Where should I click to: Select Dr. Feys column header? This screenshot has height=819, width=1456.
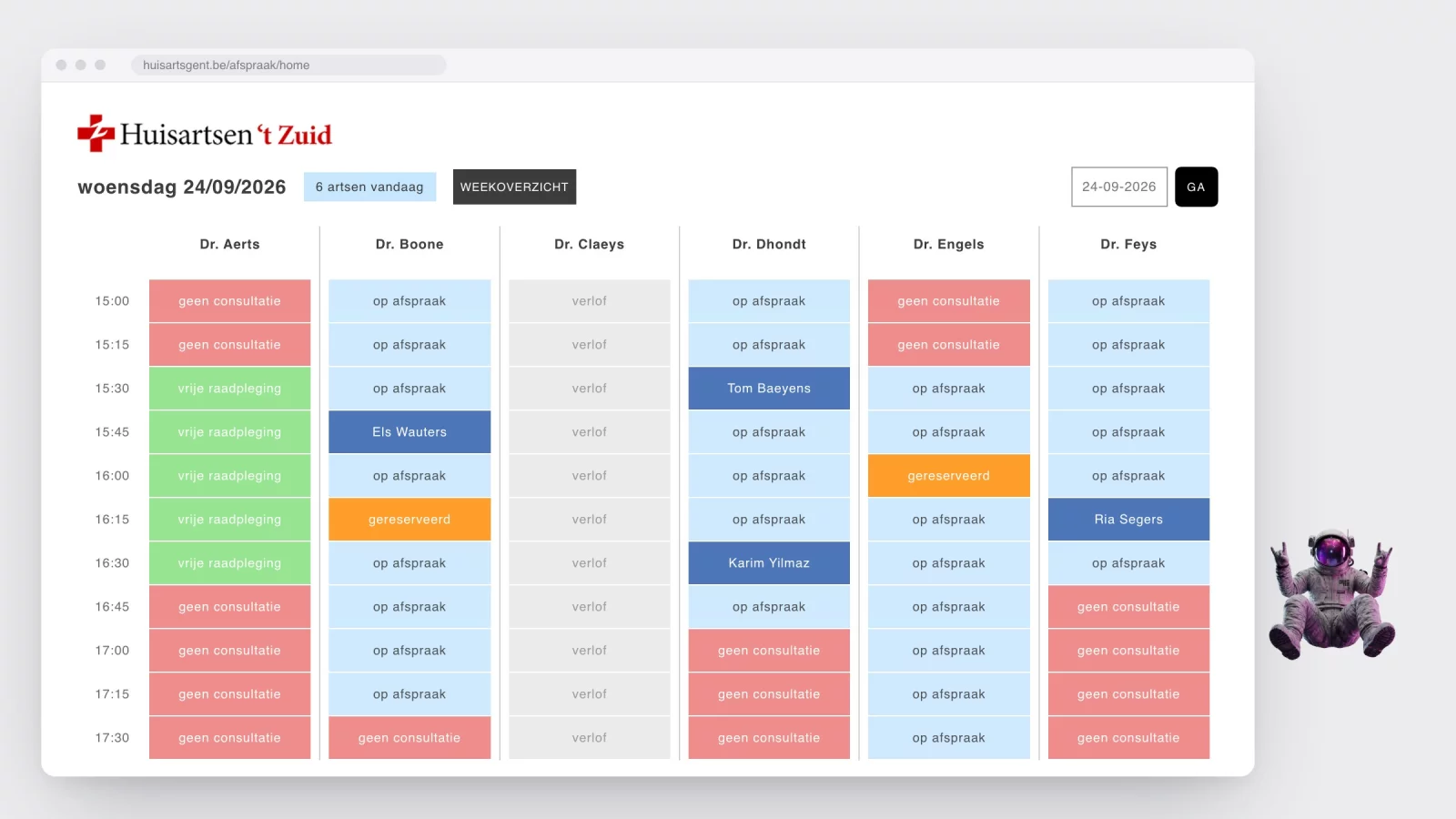tap(1128, 244)
